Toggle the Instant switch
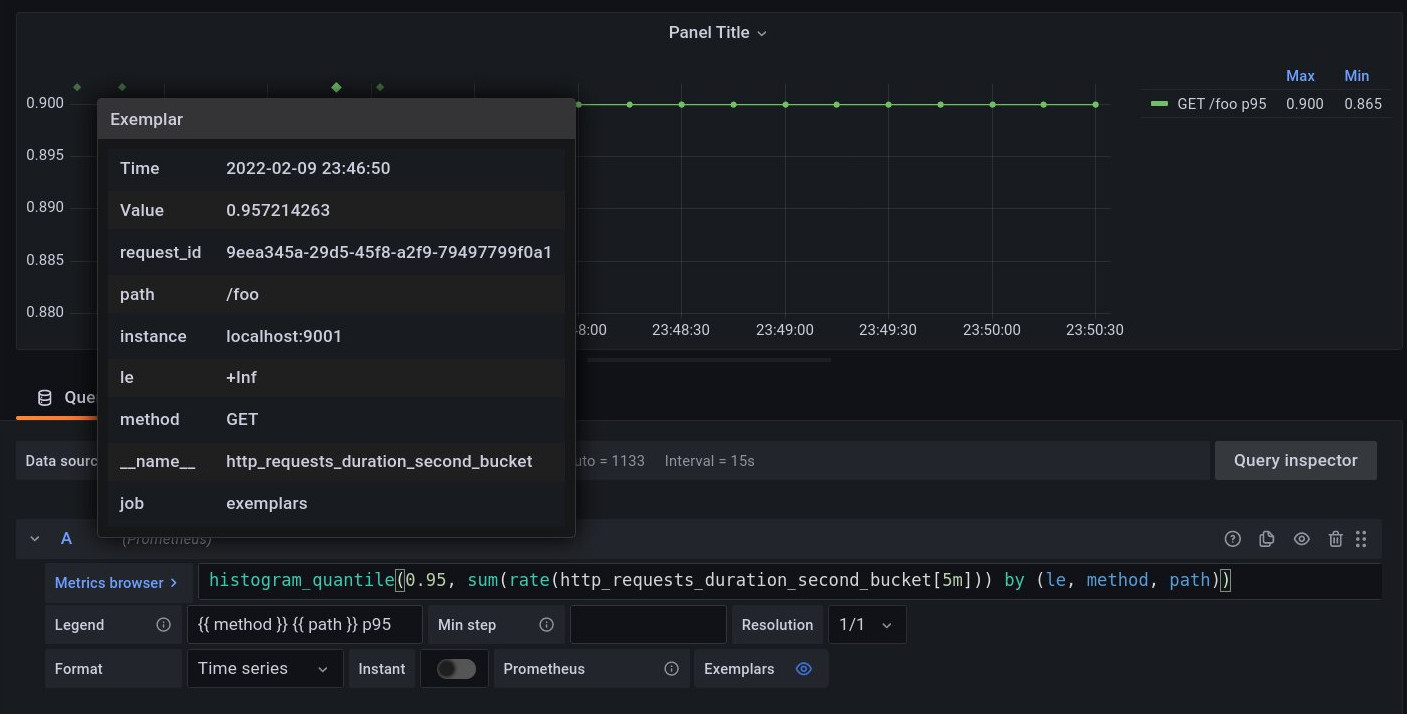 click(x=456, y=669)
